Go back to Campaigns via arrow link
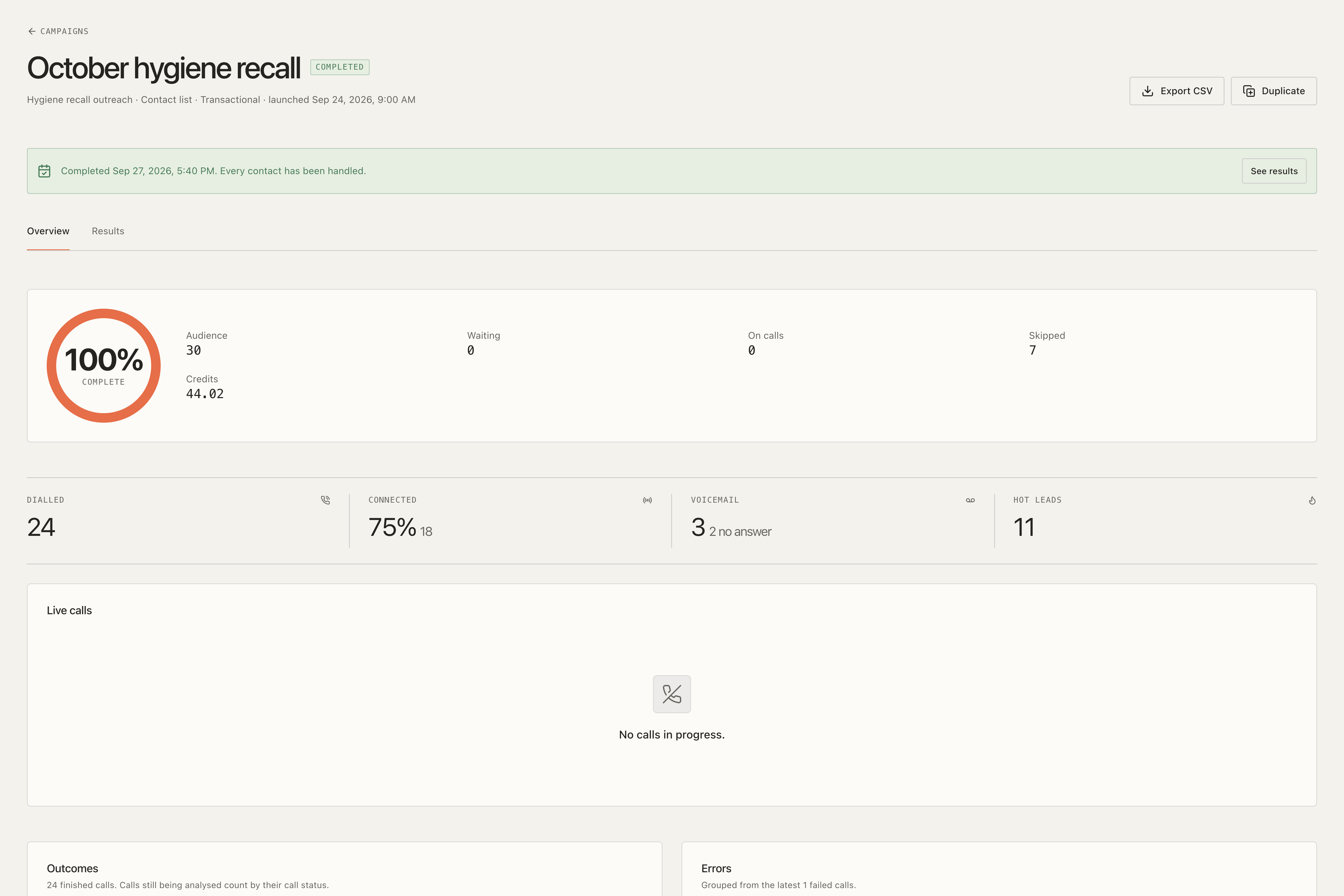 pos(58,31)
